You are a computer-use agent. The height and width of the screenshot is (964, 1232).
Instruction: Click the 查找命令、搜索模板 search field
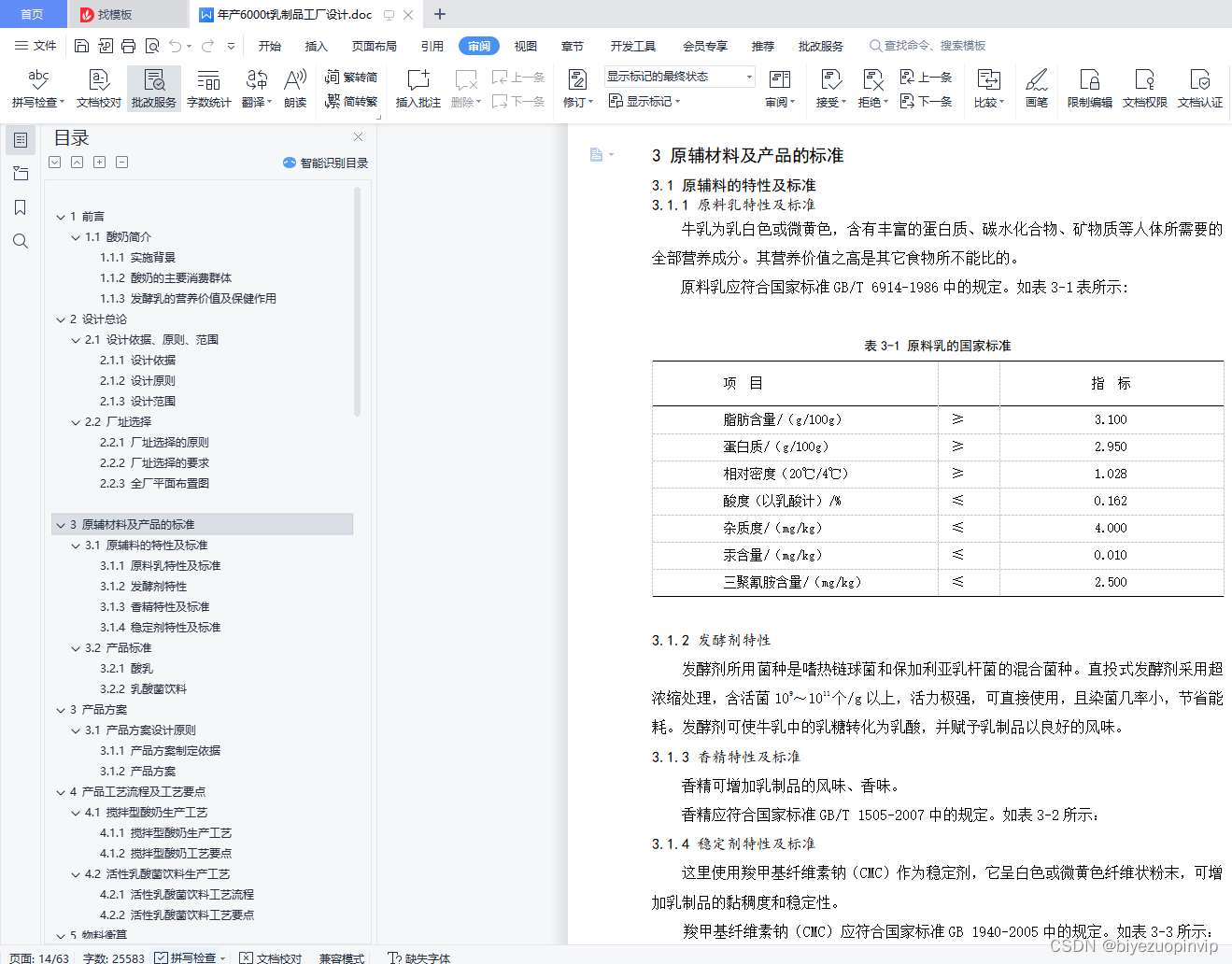928,46
